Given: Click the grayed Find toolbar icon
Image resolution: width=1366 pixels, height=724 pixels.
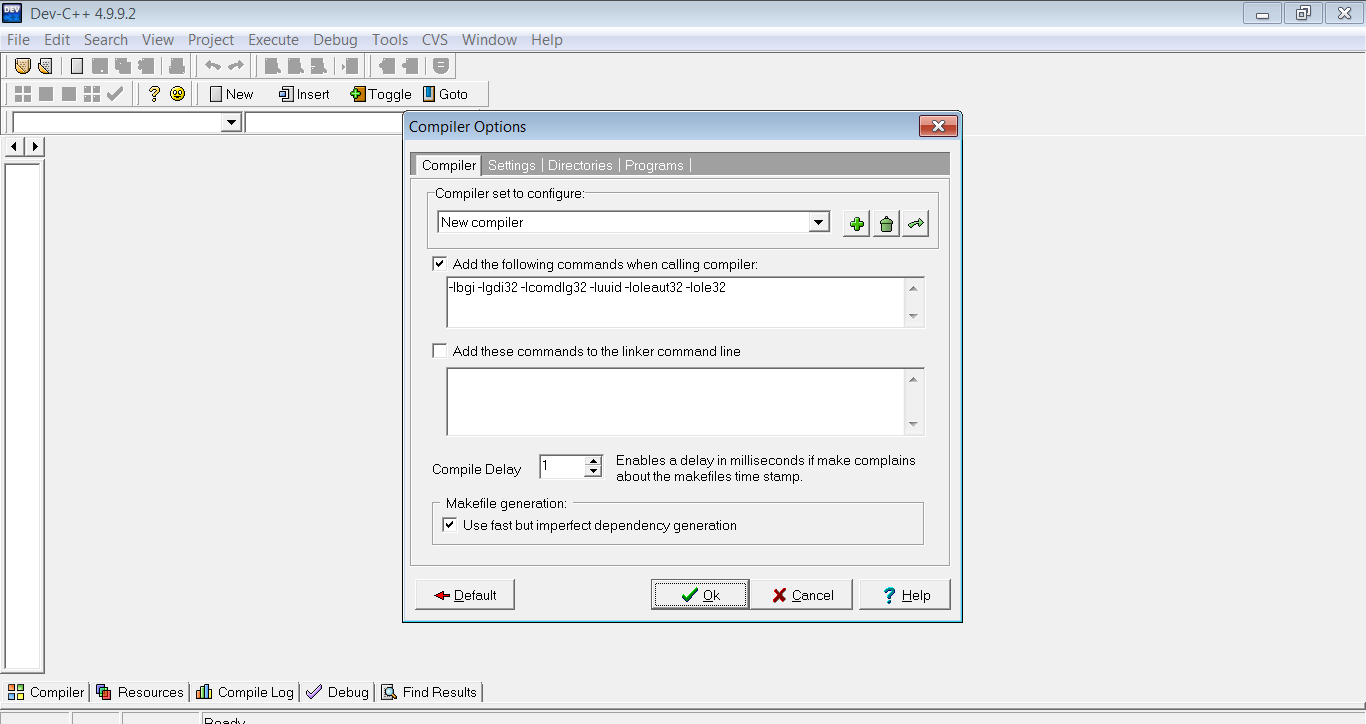Looking at the screenshot, I should click(x=272, y=66).
